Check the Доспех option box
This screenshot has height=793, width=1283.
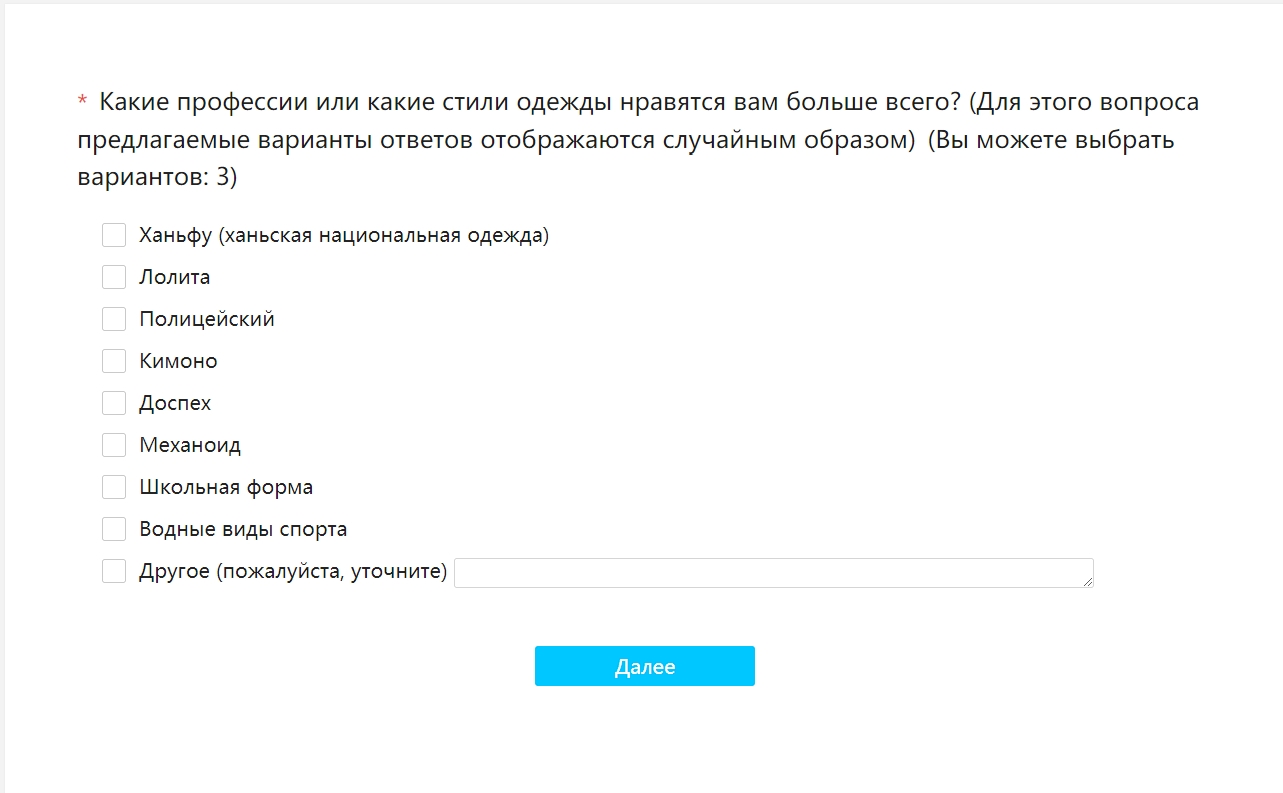click(x=114, y=403)
